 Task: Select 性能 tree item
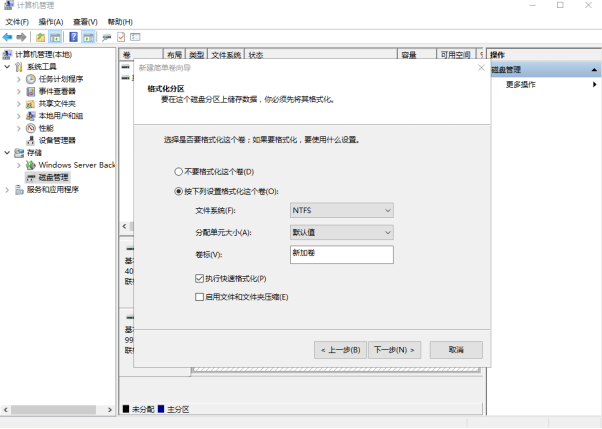46,128
